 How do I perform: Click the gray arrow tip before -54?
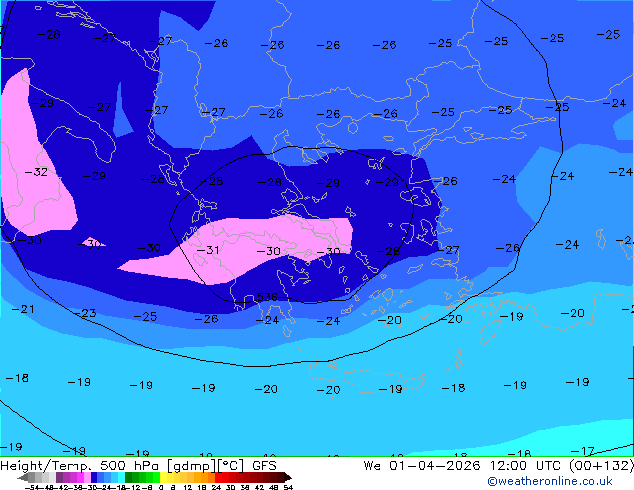tap(23, 477)
